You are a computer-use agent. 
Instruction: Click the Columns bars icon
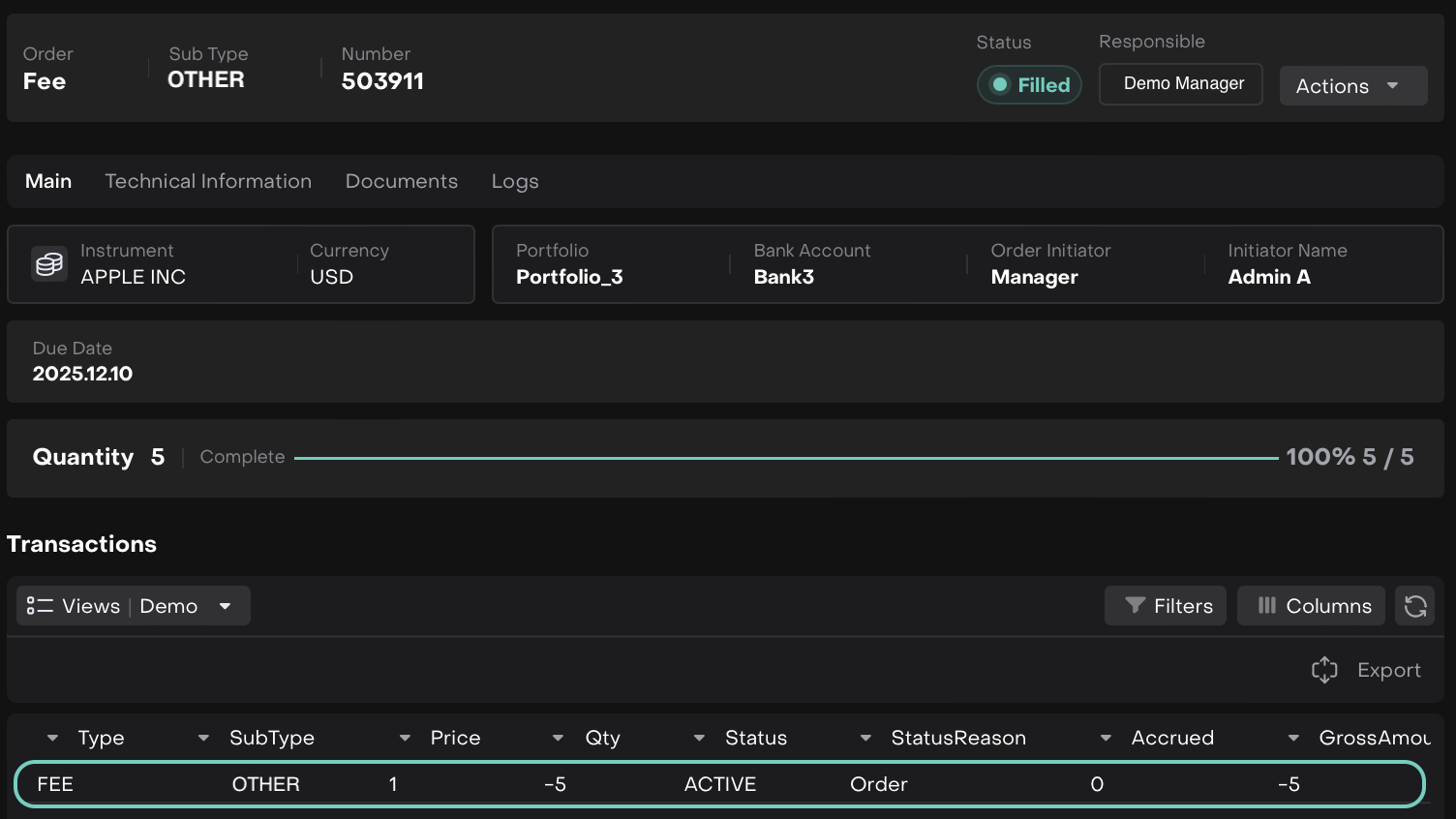coord(1266,606)
